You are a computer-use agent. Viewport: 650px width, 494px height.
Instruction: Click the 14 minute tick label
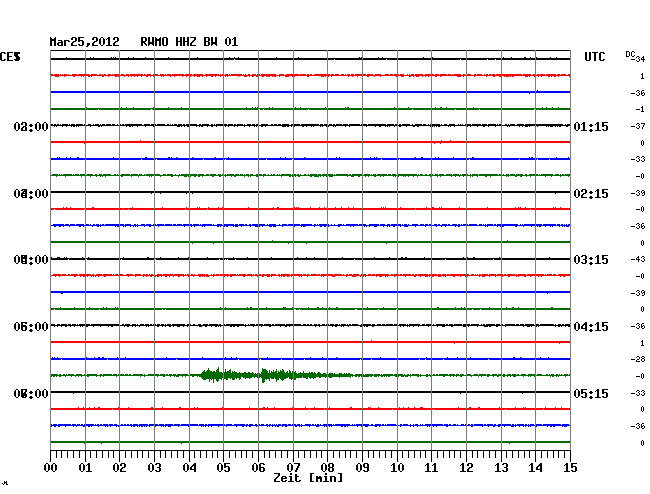535,468
